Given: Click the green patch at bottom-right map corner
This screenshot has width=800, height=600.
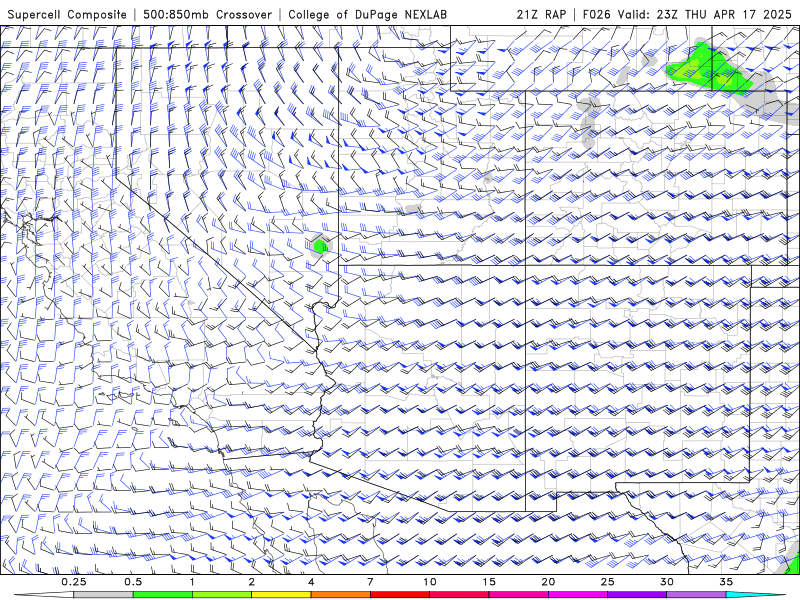Looking at the screenshot, I should (793, 564).
